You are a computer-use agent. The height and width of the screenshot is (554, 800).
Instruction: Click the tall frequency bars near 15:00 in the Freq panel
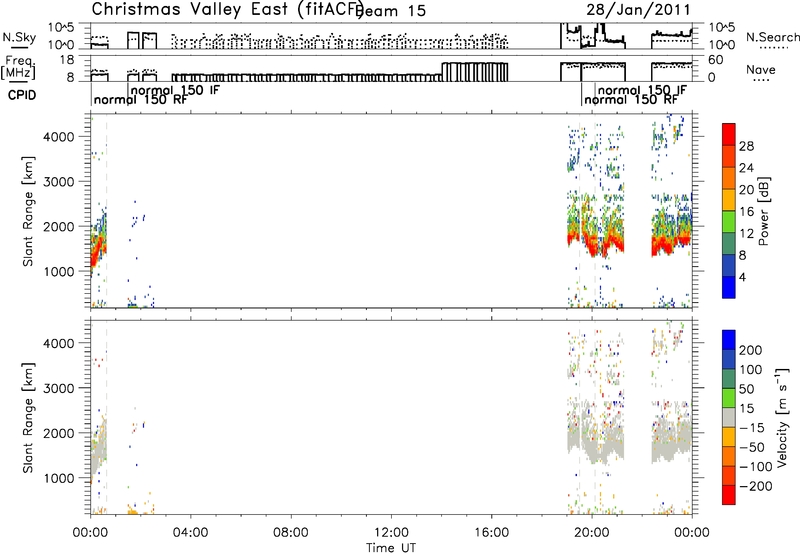pos(474,72)
